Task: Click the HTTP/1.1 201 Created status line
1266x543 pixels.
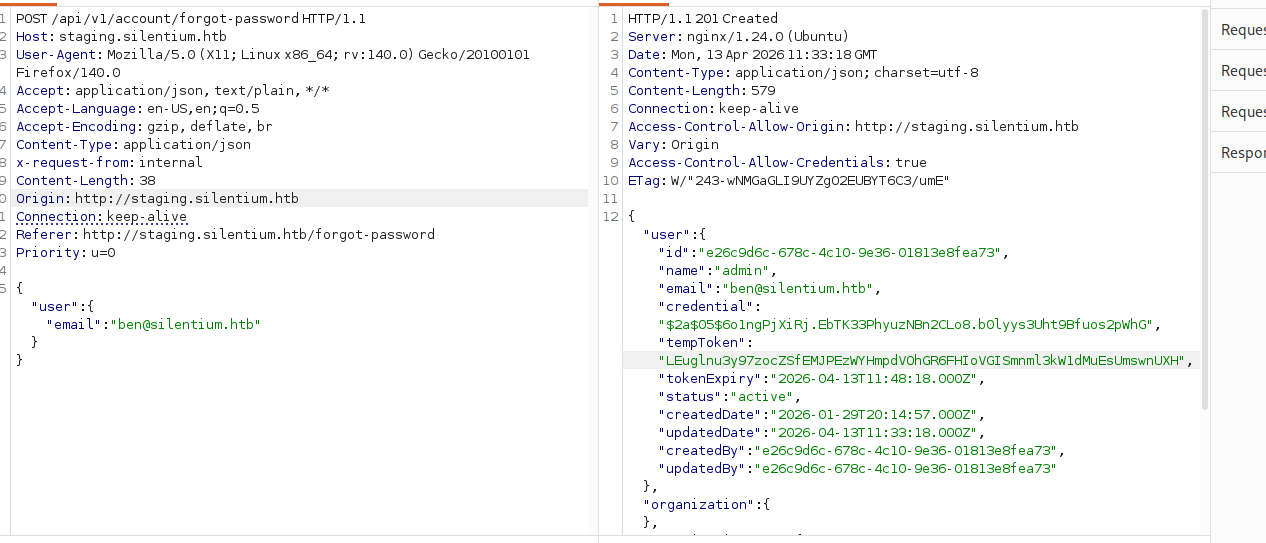Action: [702, 19]
